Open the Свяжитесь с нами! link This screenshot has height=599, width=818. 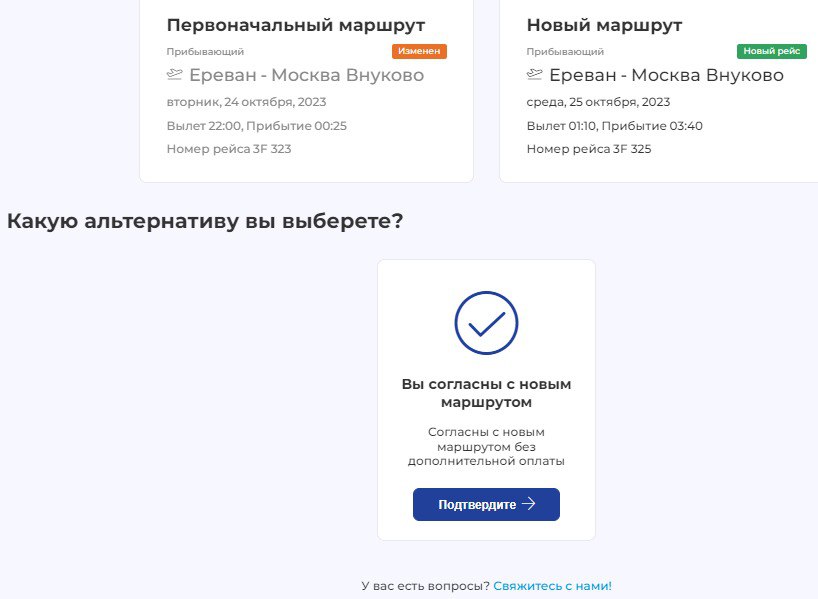(552, 586)
